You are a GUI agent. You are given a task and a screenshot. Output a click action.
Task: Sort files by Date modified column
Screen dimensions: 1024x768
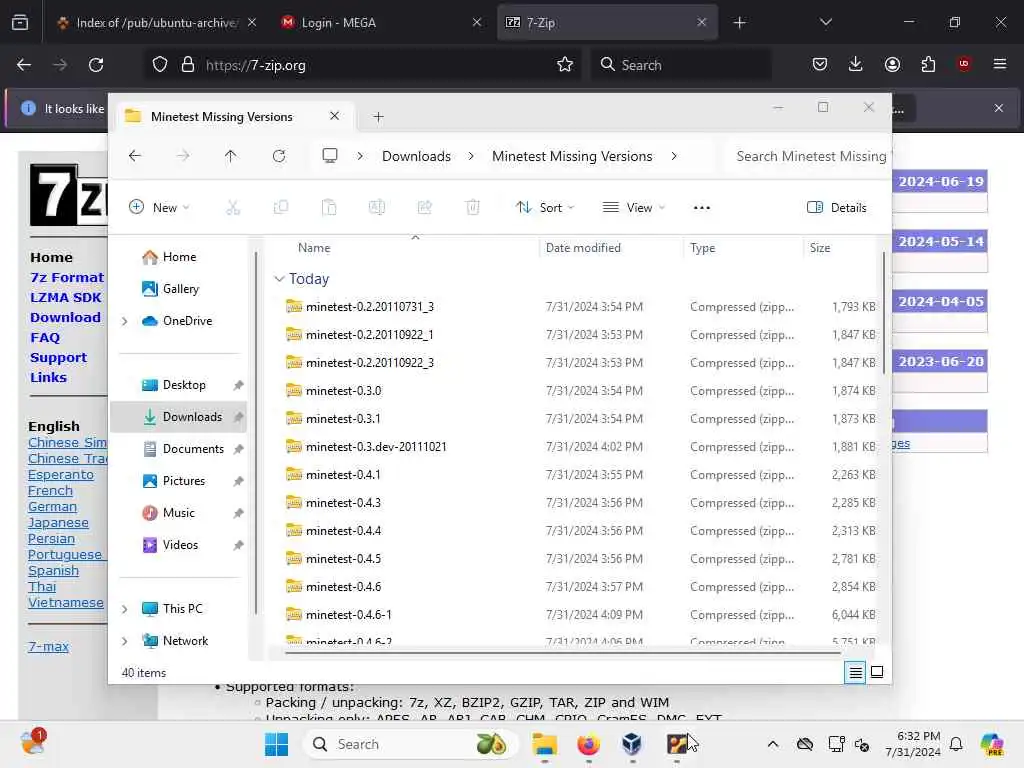pyautogui.click(x=583, y=248)
